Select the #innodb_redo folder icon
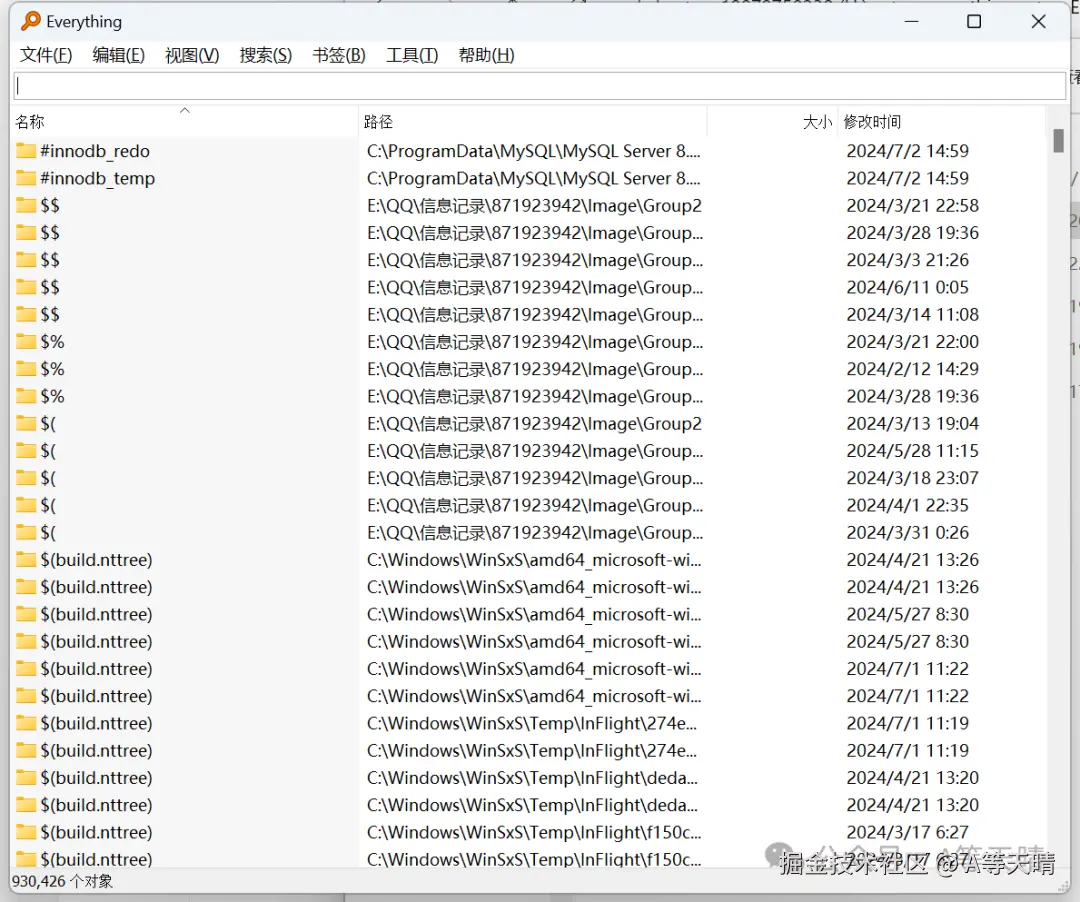Image resolution: width=1080 pixels, height=902 pixels. tap(26, 151)
